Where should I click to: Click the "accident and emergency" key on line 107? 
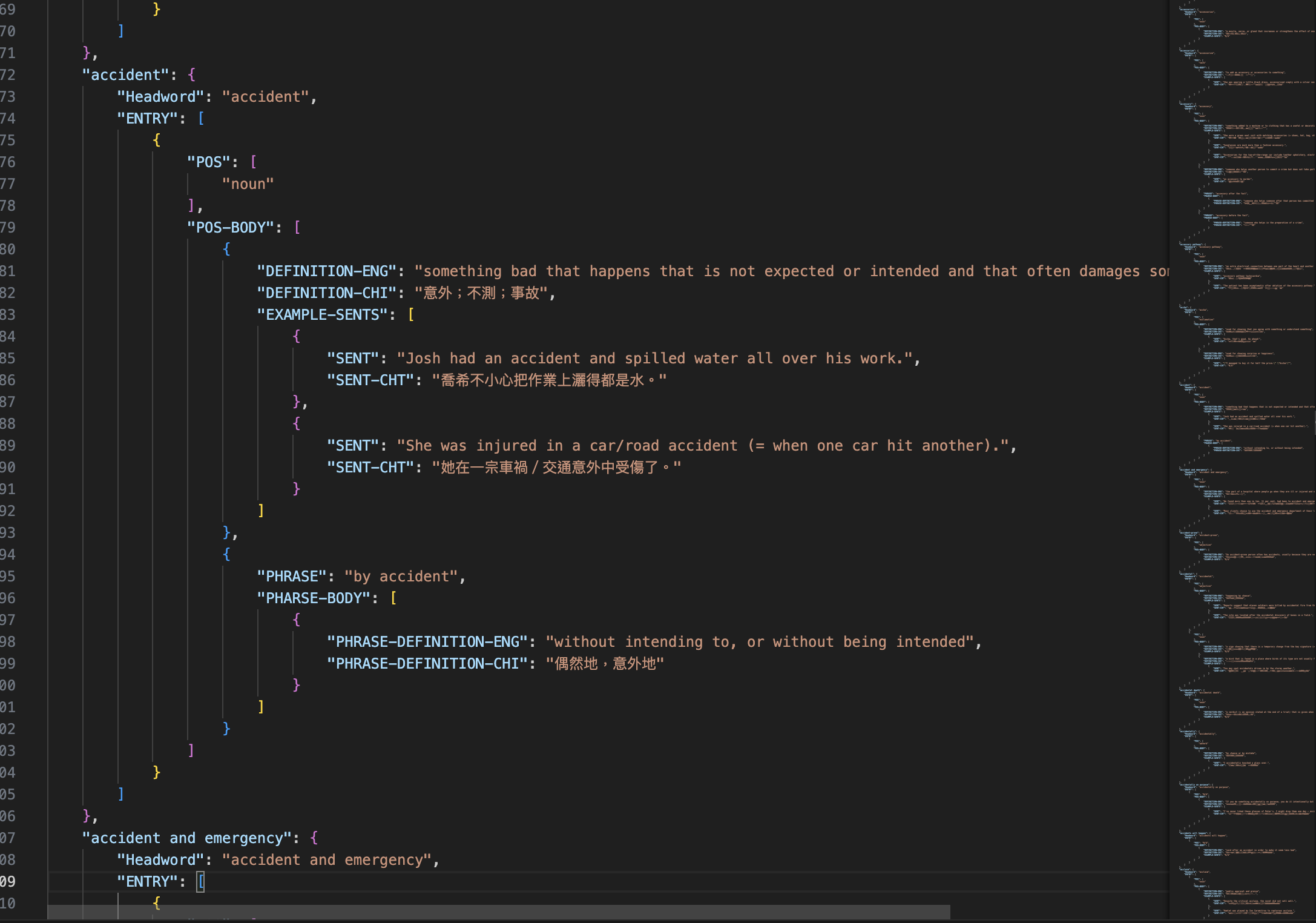[x=187, y=838]
